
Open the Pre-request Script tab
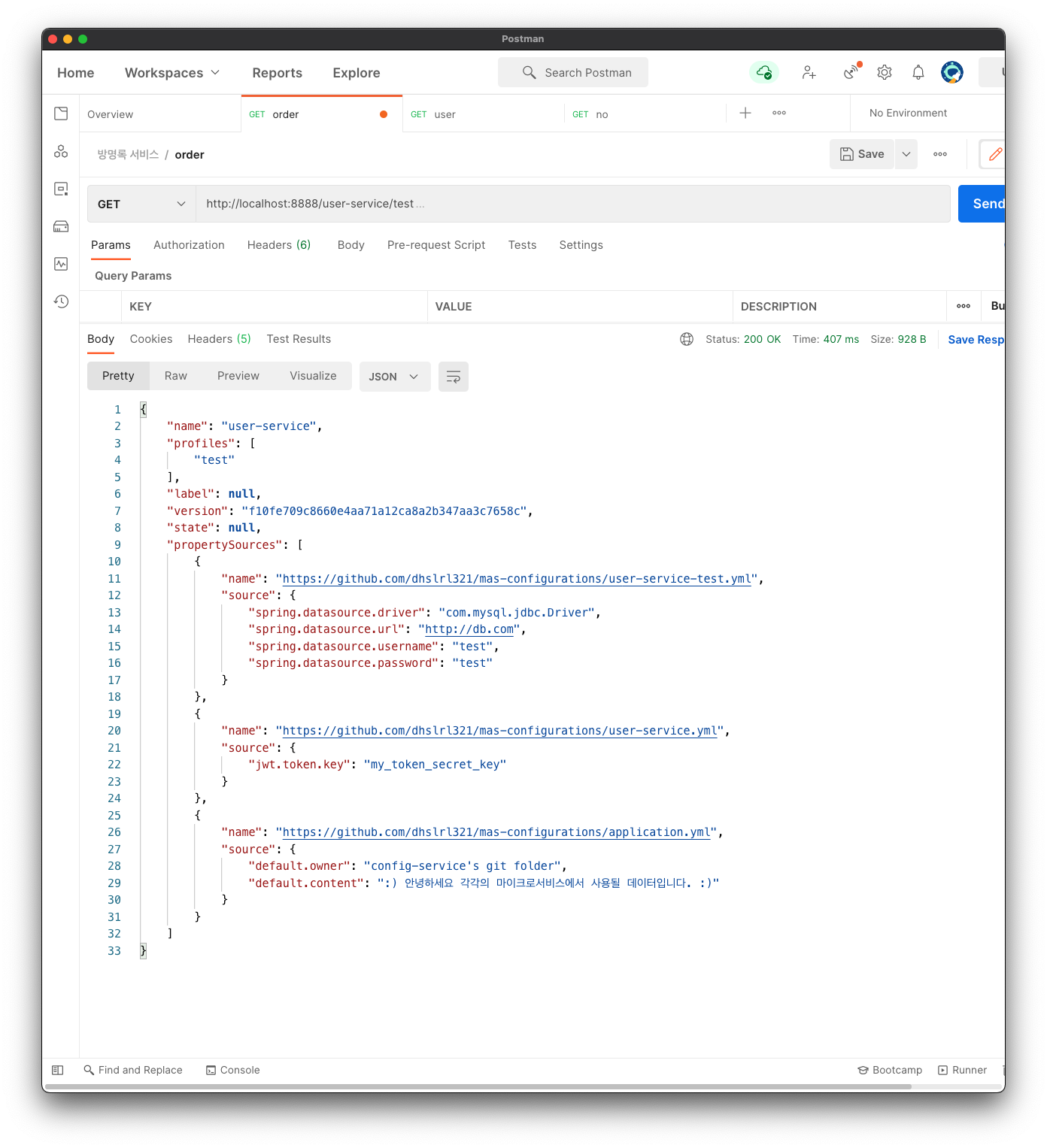click(436, 245)
